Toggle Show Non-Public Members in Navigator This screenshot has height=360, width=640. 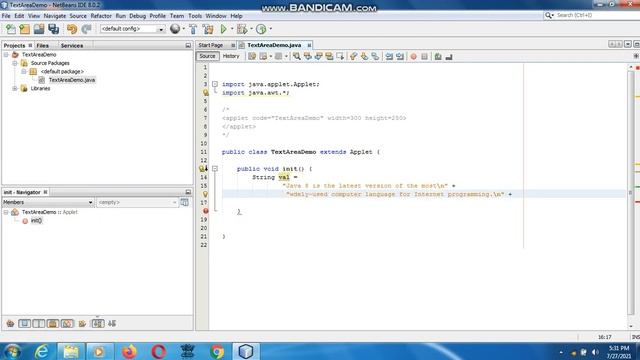53,324
